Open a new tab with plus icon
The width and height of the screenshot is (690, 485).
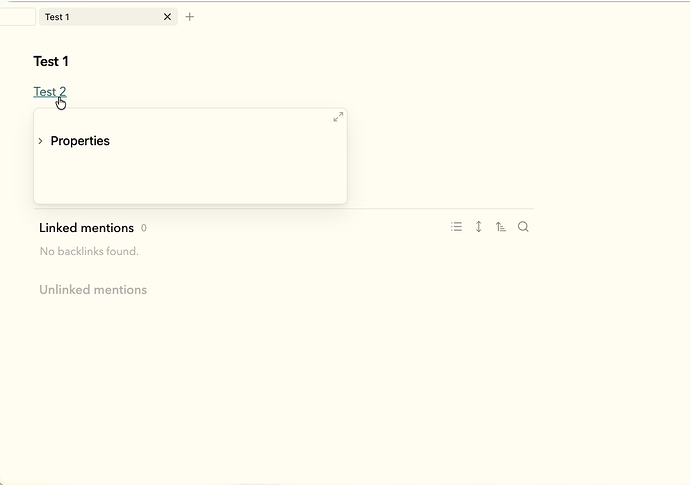[190, 17]
